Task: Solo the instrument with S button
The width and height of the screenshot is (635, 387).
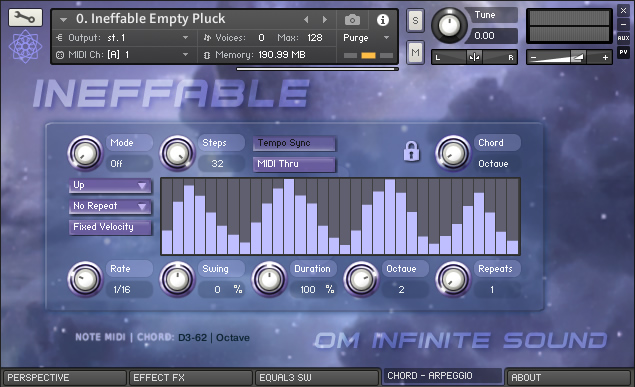Action: (x=415, y=20)
